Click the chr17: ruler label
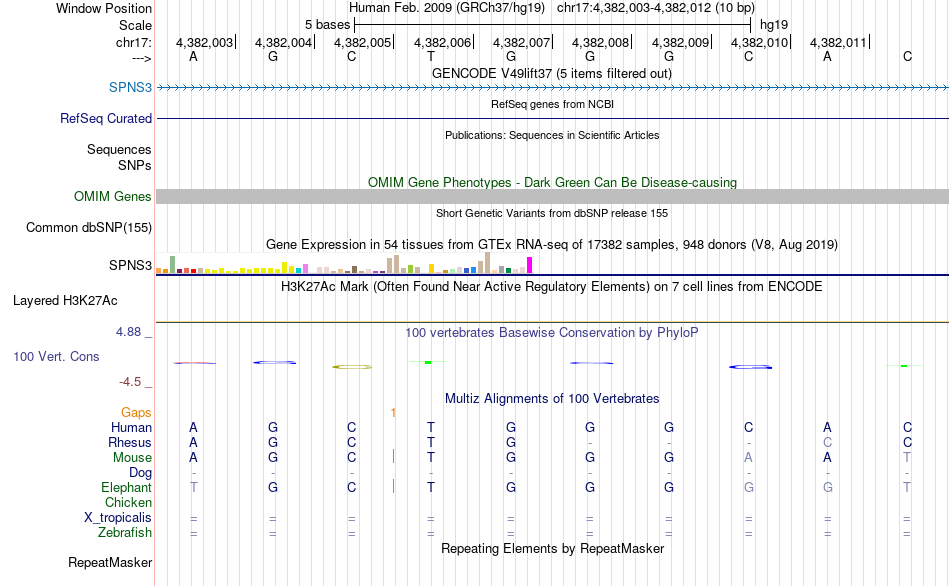 click(x=134, y=42)
